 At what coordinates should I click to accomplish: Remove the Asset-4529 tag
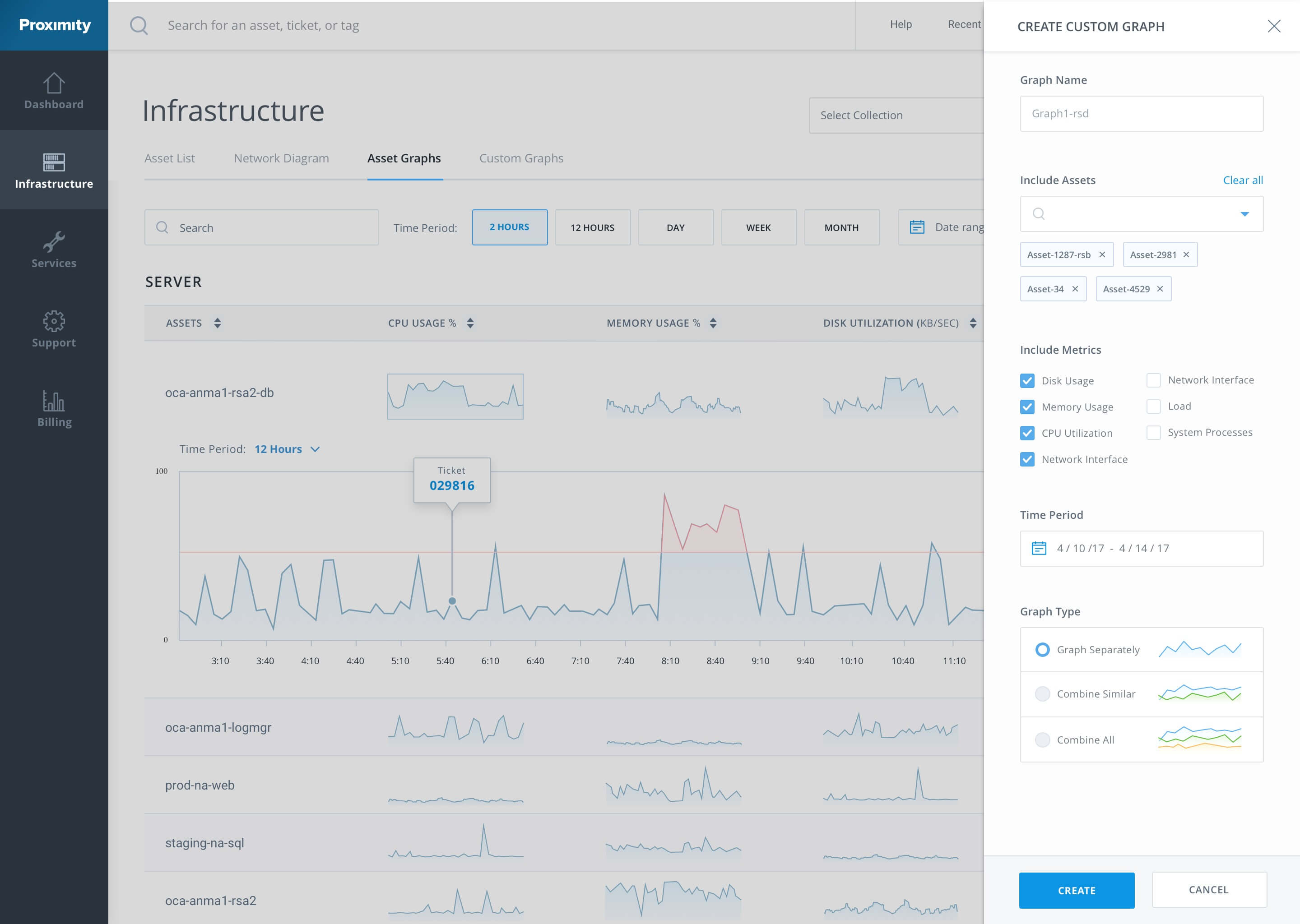[1160, 288]
